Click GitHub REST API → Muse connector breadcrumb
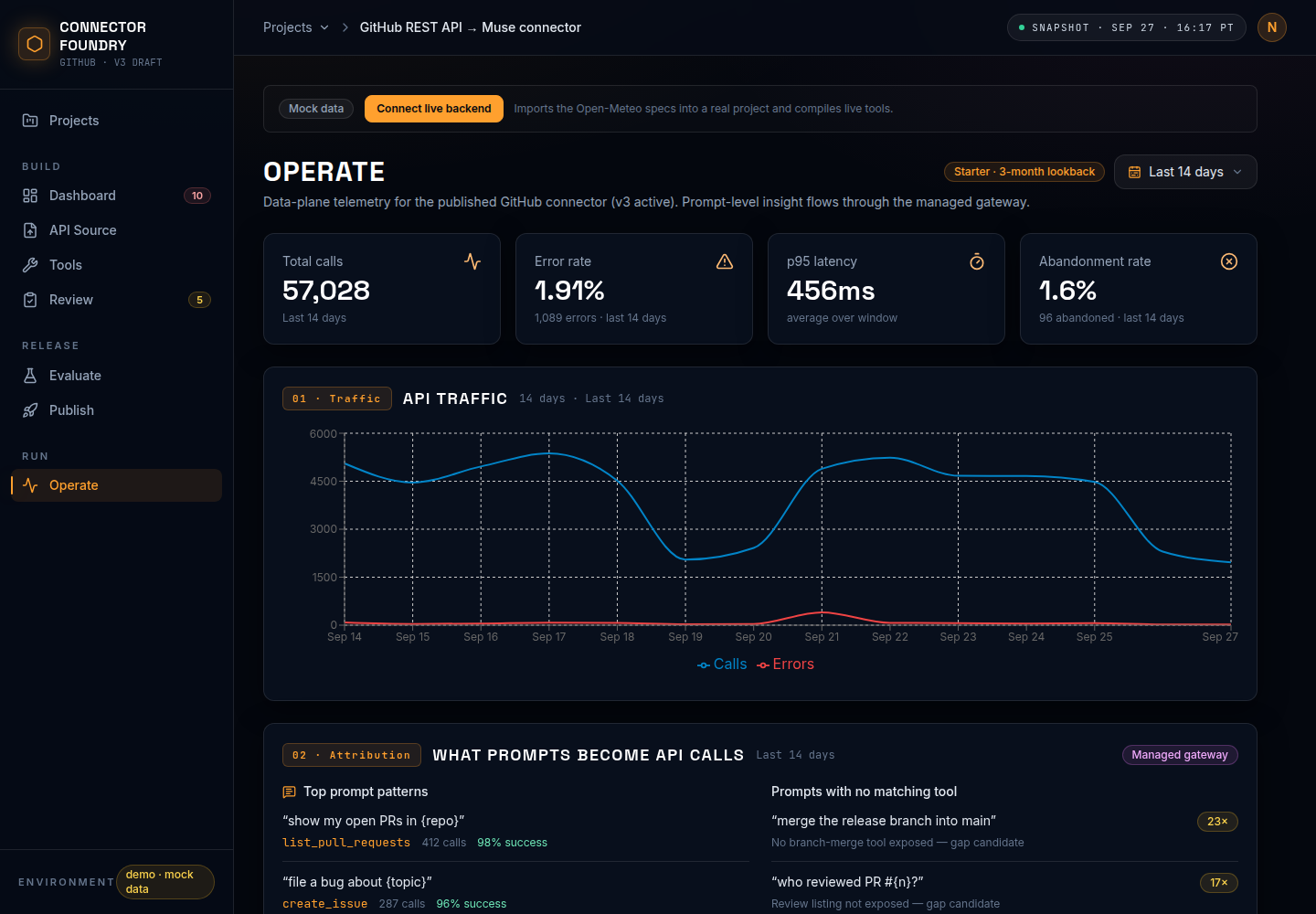Screen dimensions: 1316x914 (x=471, y=27)
